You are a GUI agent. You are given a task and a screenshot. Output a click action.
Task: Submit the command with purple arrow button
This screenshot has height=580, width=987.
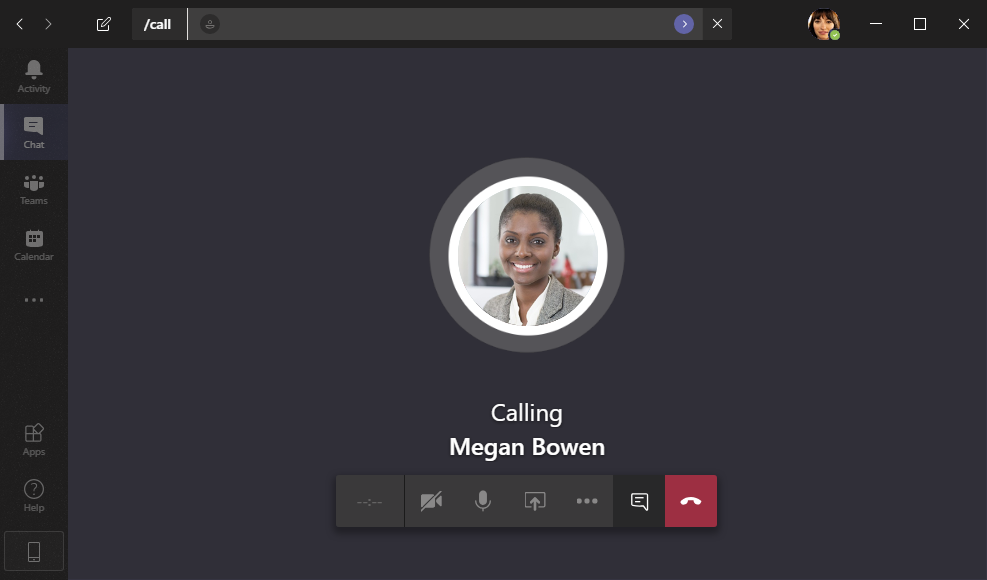(x=684, y=24)
